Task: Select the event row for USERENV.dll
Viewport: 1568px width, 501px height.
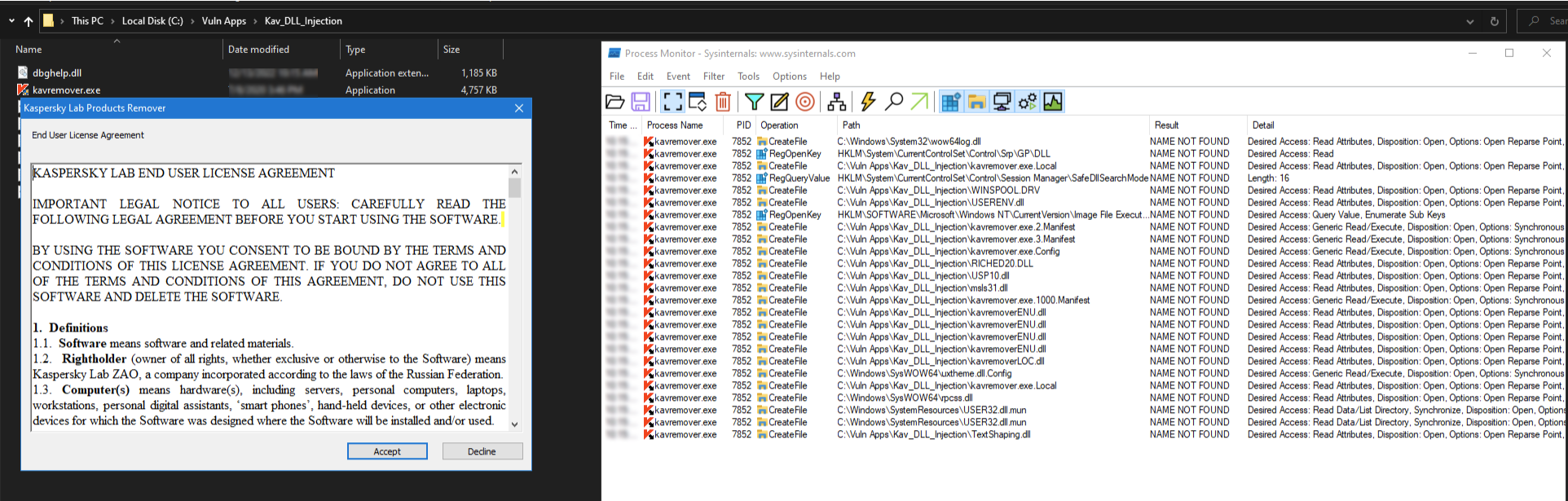Action: (x=1086, y=203)
